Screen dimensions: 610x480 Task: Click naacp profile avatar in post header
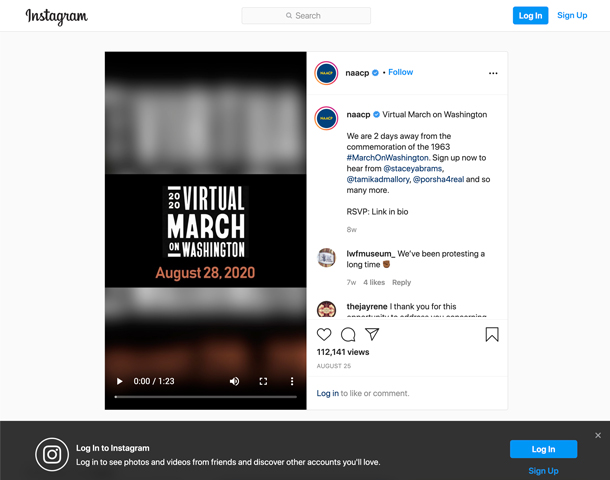coord(326,73)
